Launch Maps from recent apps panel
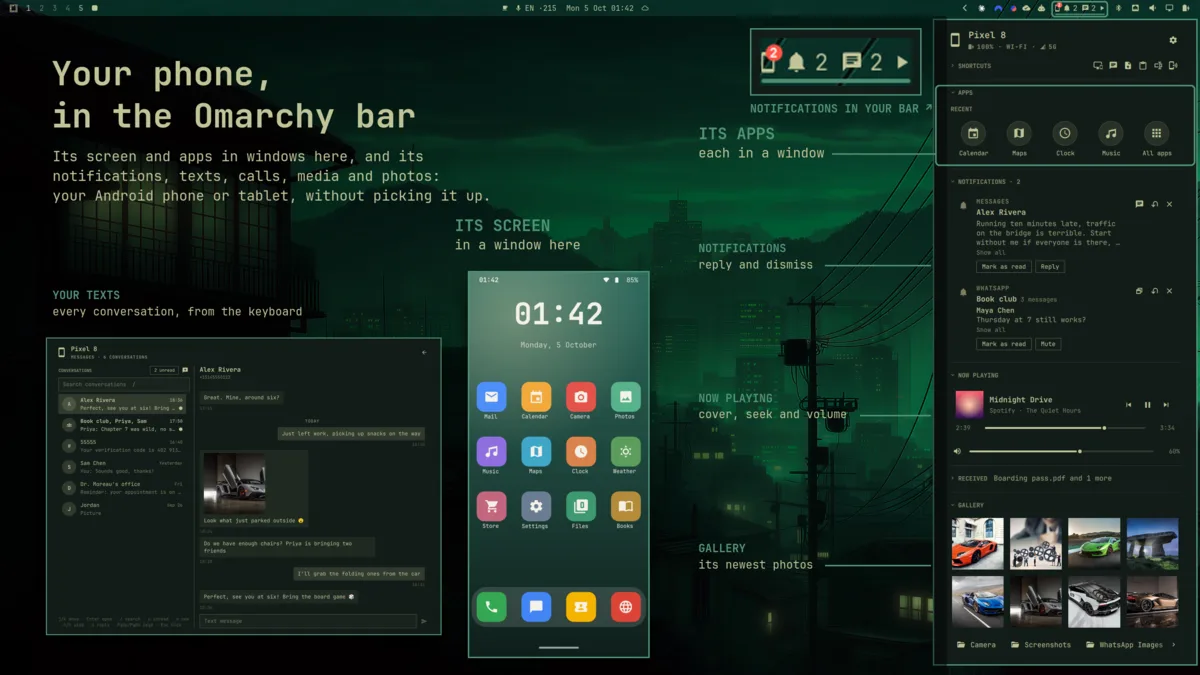Viewport: 1200px width, 675px height. (x=1019, y=133)
